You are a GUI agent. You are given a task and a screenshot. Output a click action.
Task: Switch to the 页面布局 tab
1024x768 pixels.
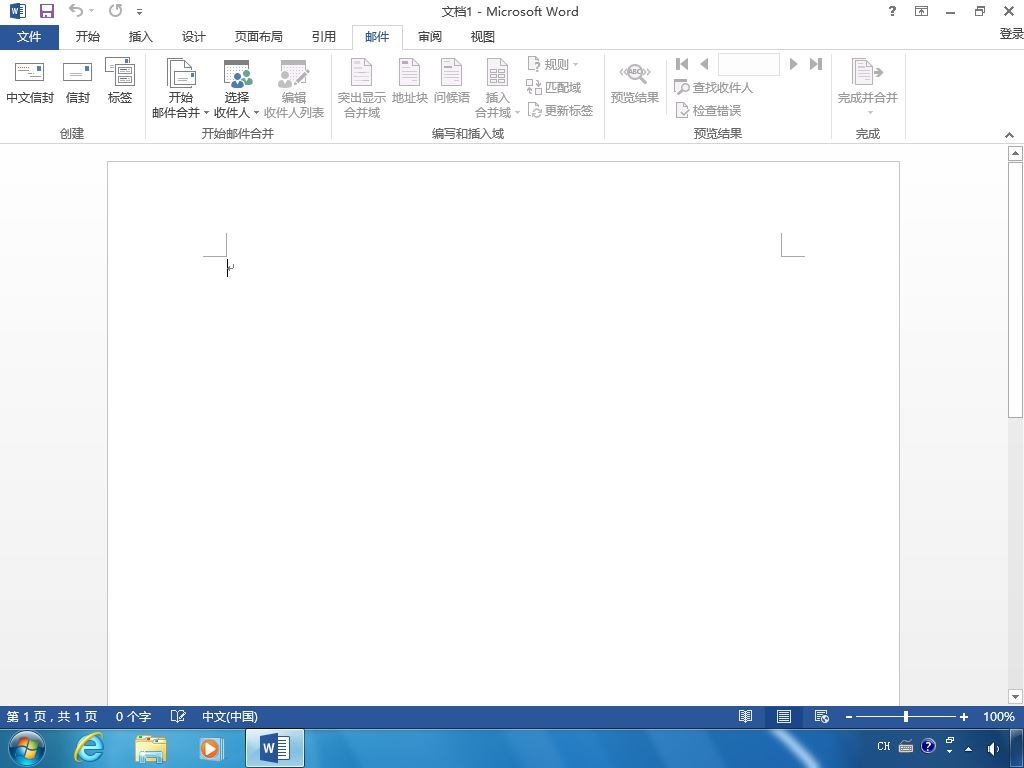pyautogui.click(x=259, y=37)
